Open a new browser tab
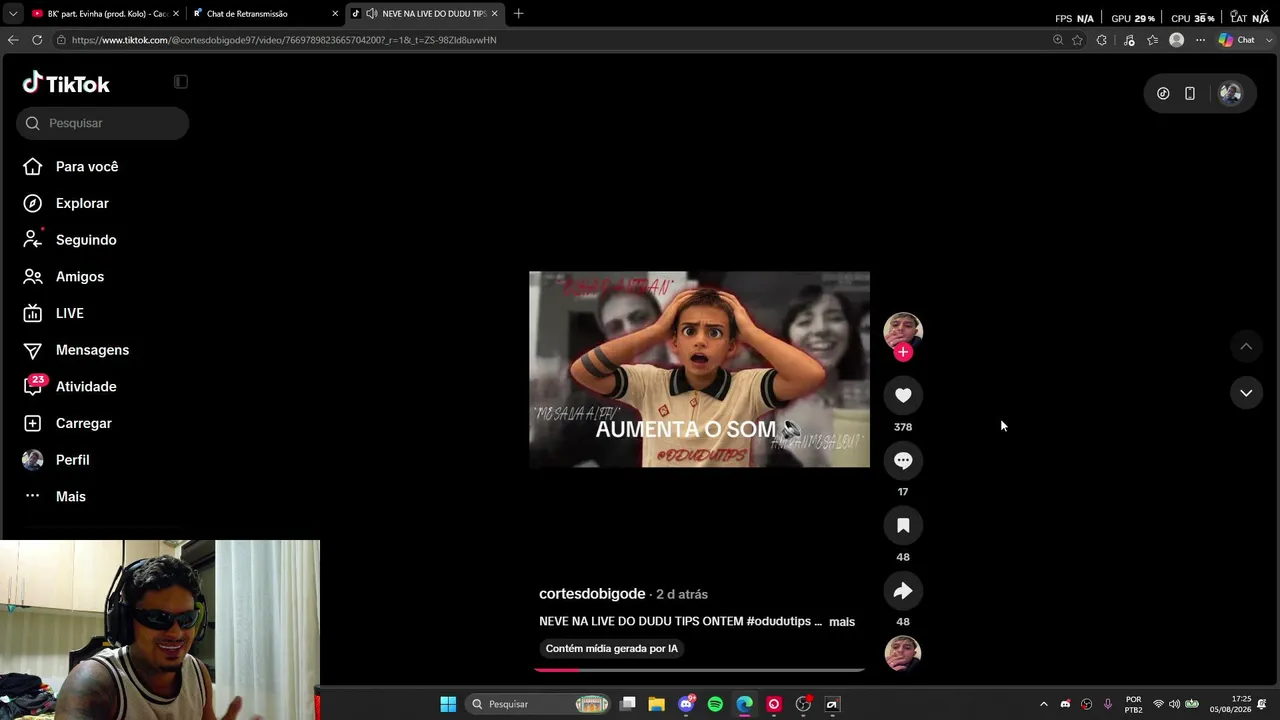 point(518,14)
